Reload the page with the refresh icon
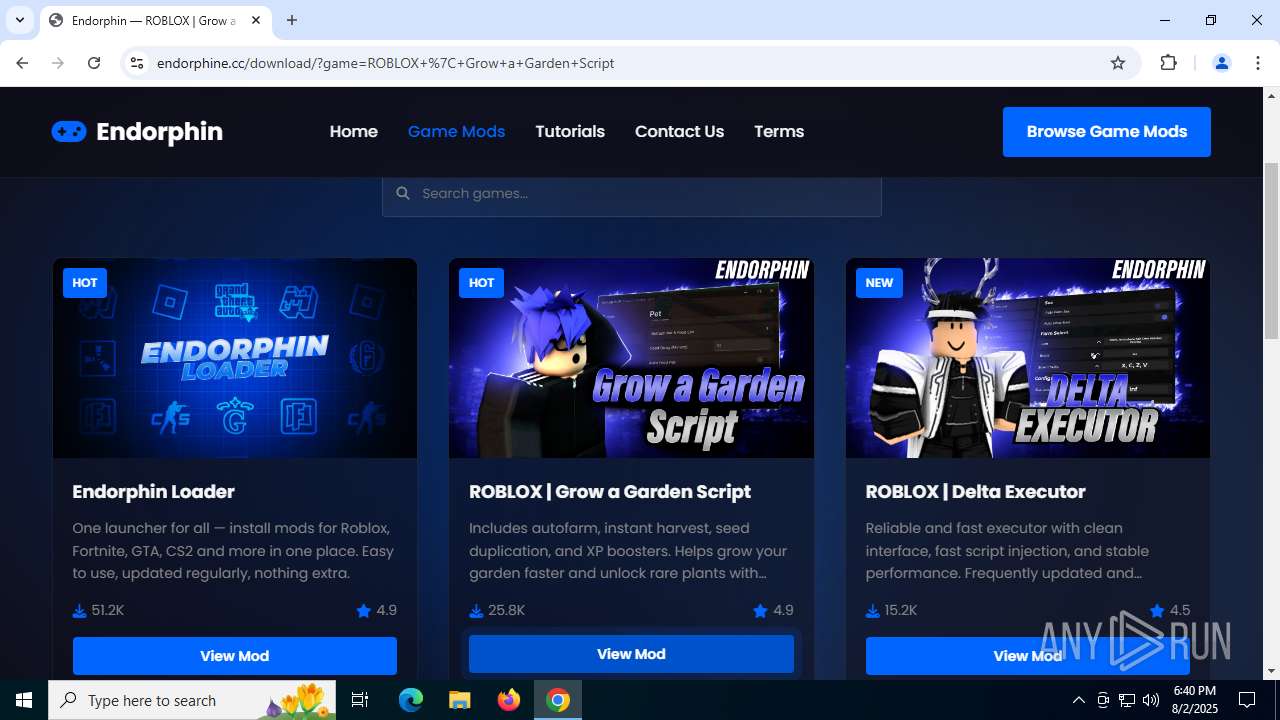Viewport: 1280px width, 720px height. click(x=94, y=63)
